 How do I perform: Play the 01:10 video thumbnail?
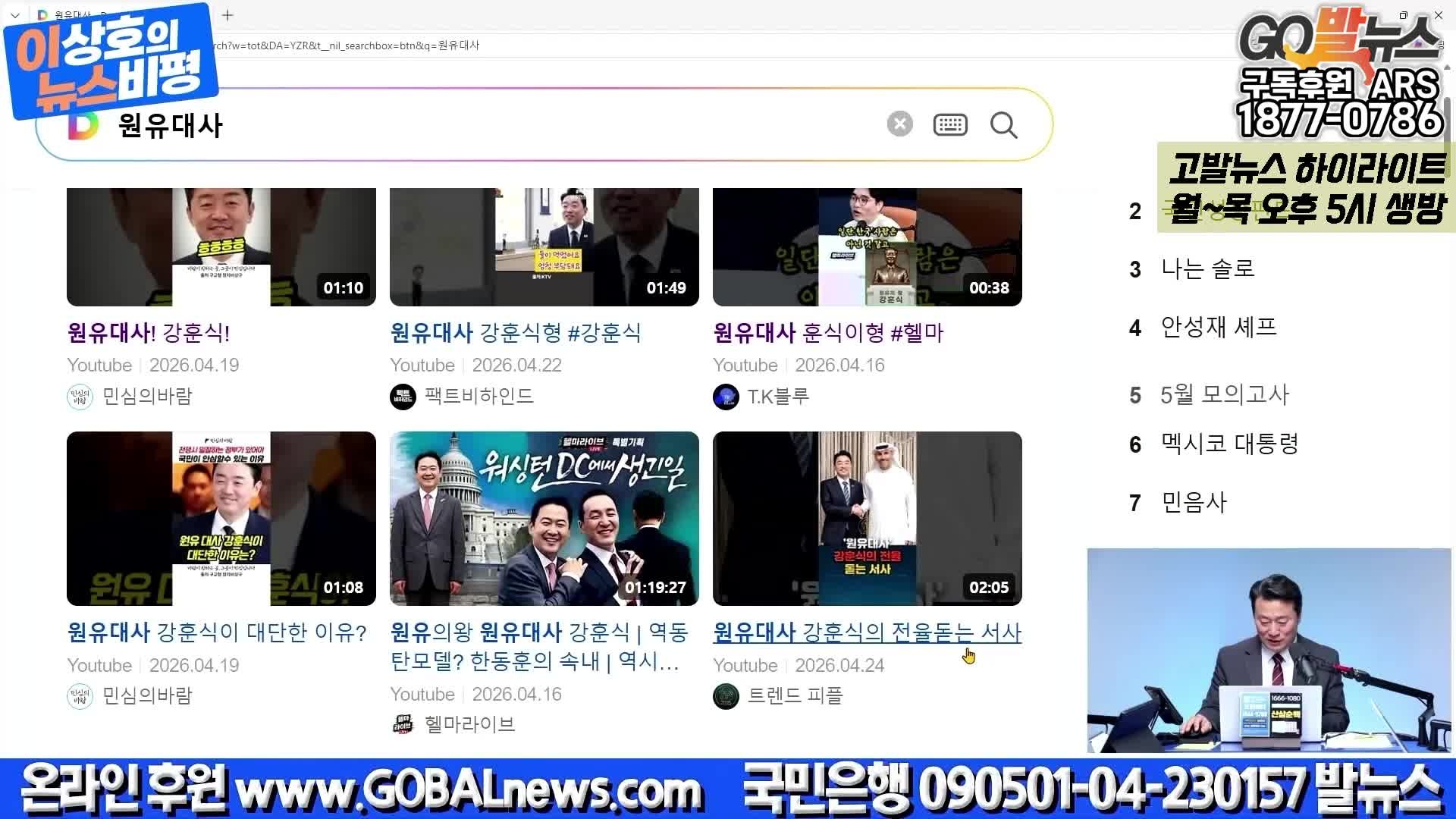221,247
